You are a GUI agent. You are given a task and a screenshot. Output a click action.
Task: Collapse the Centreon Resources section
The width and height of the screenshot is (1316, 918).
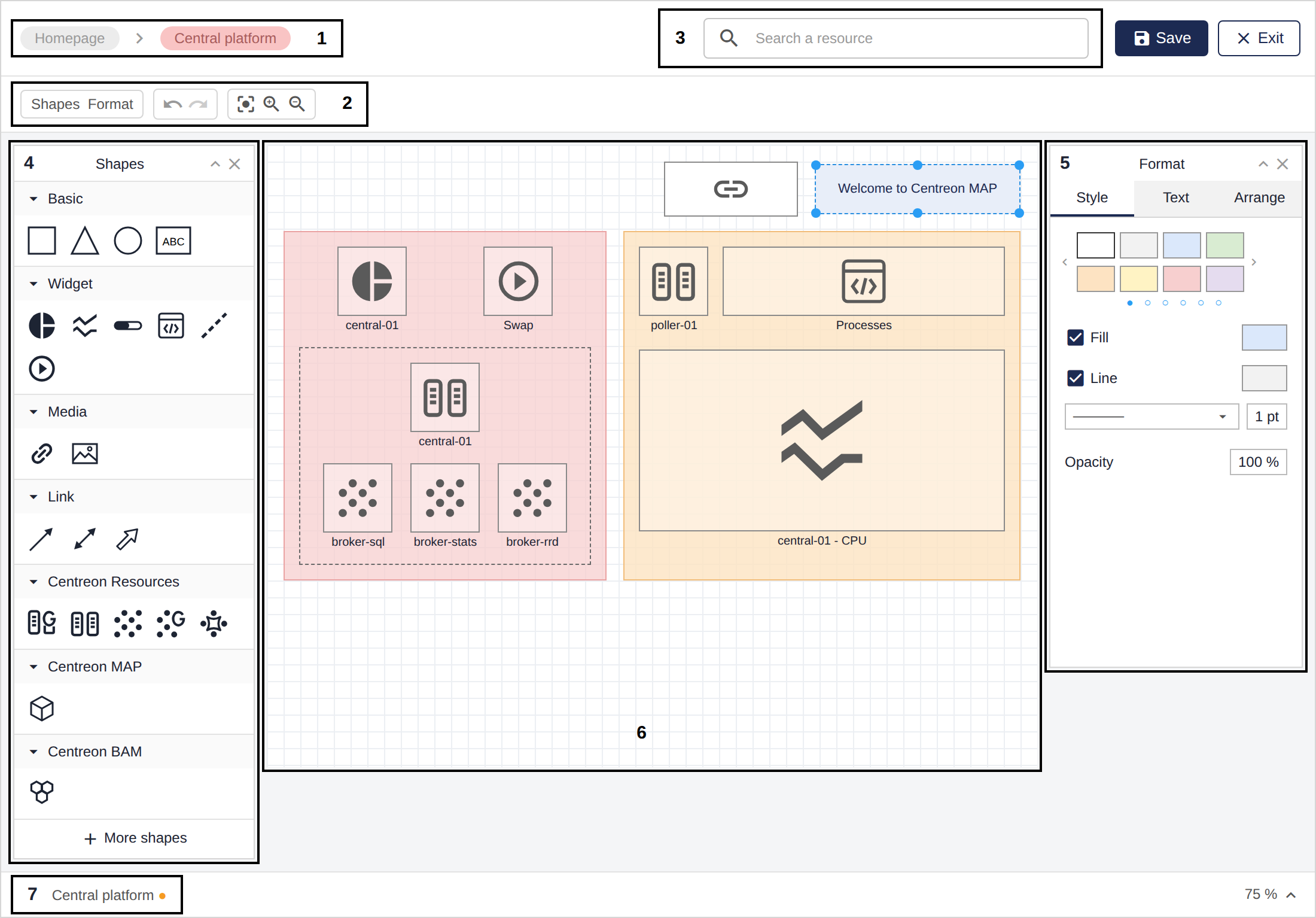point(33,582)
